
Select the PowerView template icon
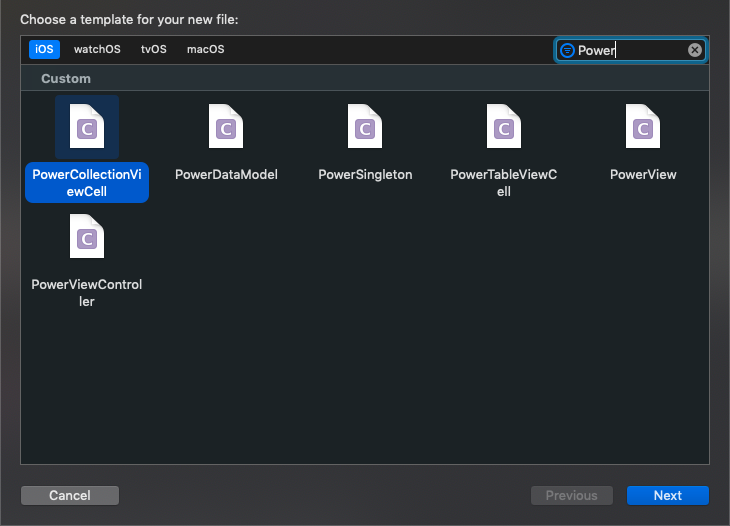coord(643,126)
